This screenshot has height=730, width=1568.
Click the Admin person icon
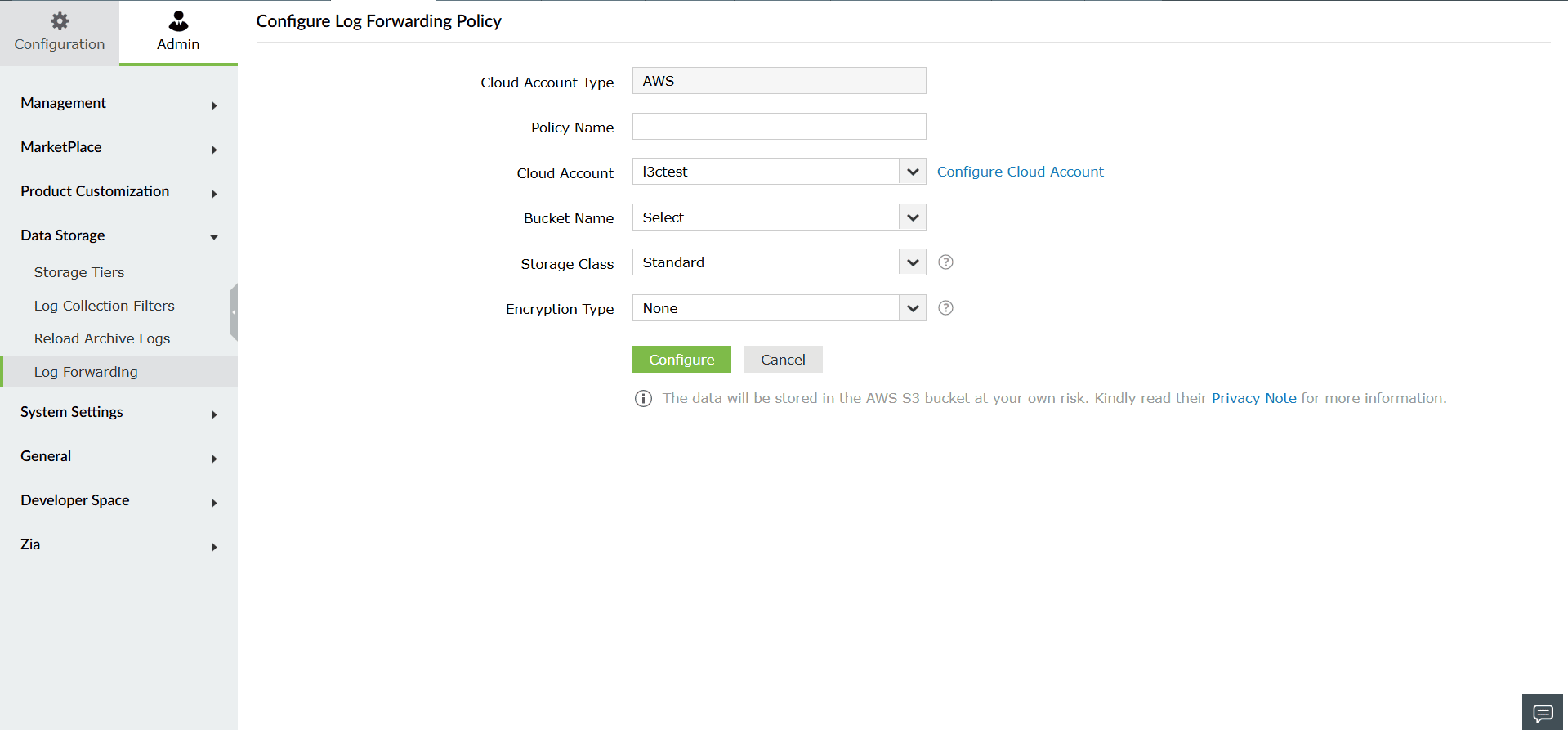click(178, 20)
